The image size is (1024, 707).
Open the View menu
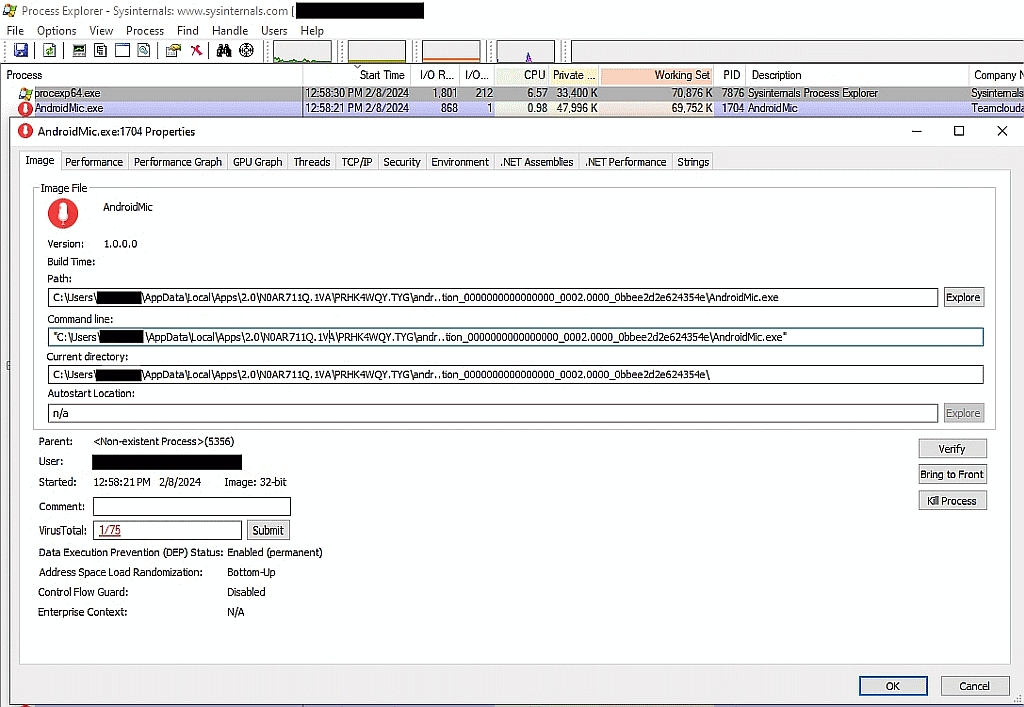click(x=101, y=31)
